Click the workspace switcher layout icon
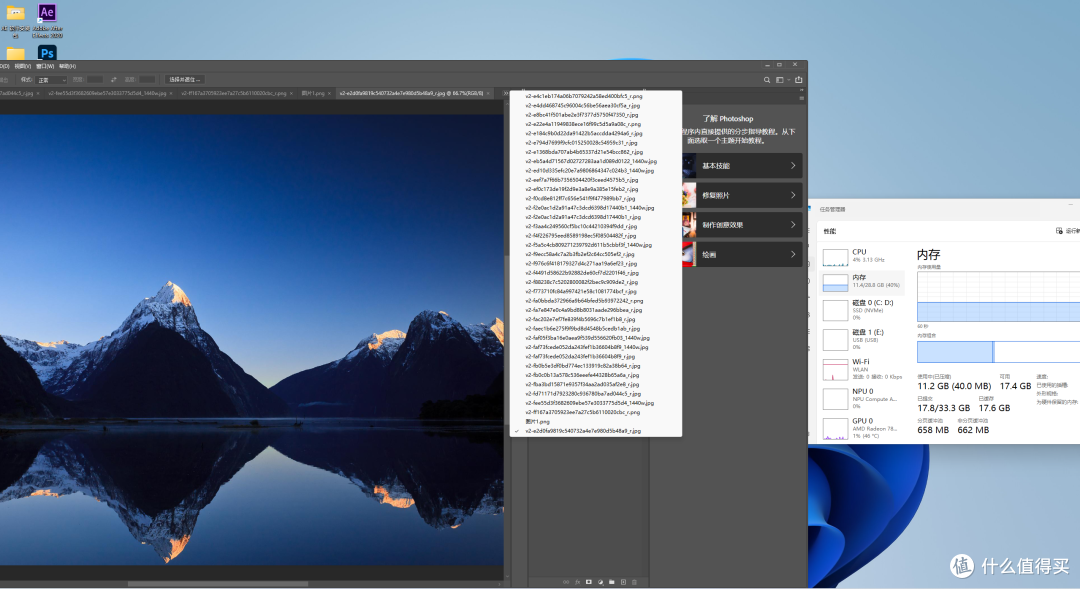1080x589 pixels. 780,80
